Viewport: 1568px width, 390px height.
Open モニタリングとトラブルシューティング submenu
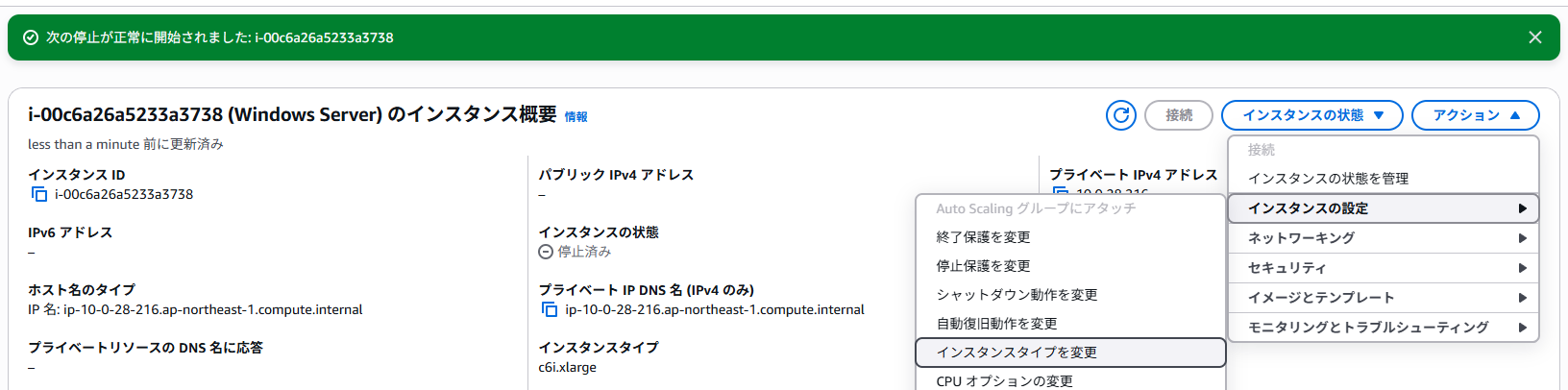[1384, 328]
